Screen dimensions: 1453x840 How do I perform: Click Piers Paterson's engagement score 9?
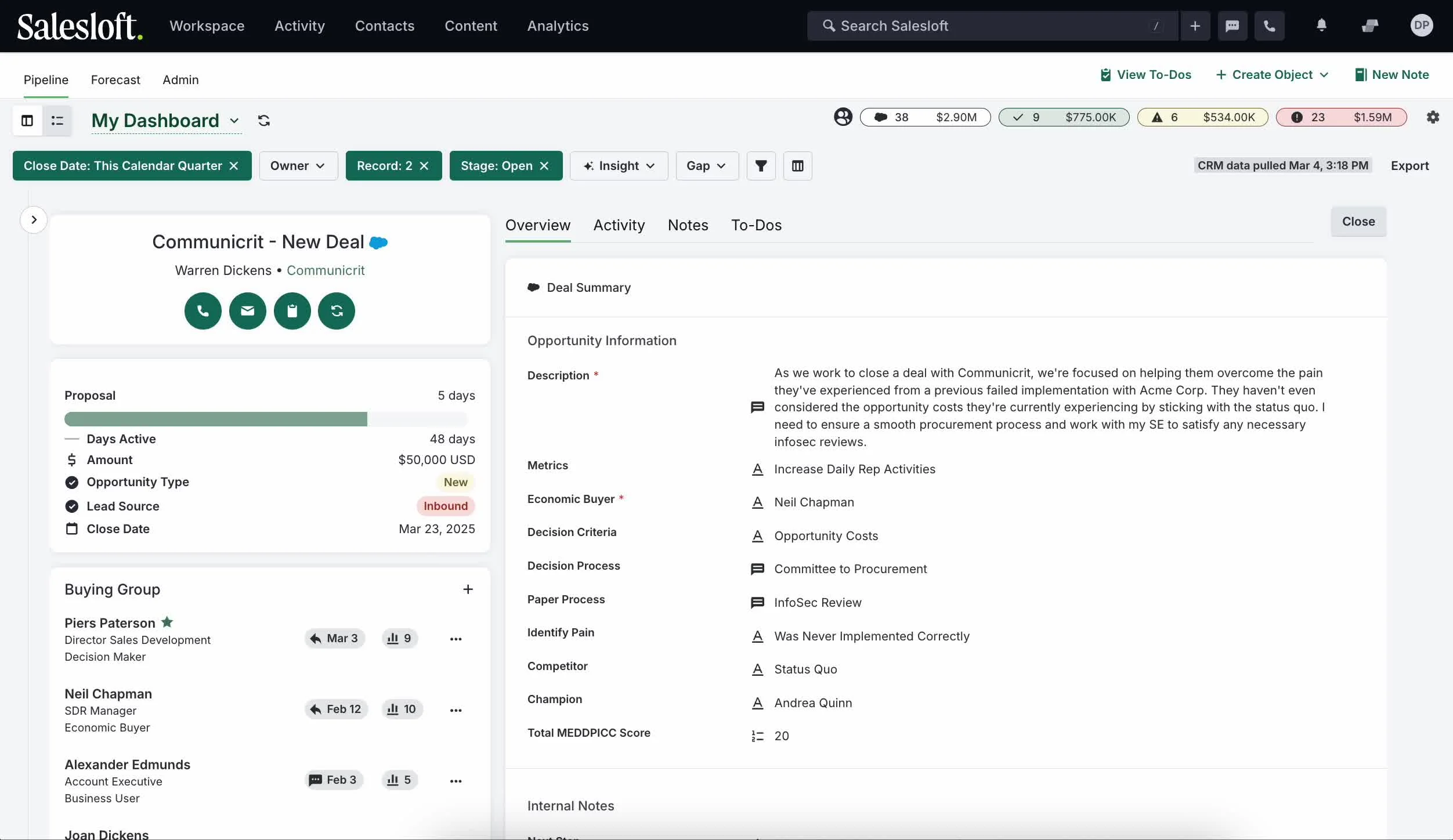(x=400, y=638)
